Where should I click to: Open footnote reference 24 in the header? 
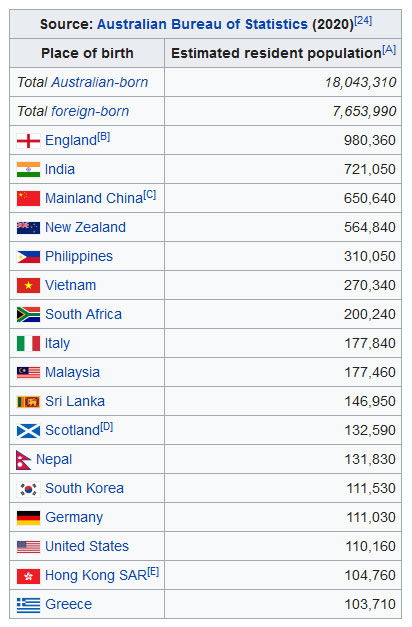coord(363,20)
